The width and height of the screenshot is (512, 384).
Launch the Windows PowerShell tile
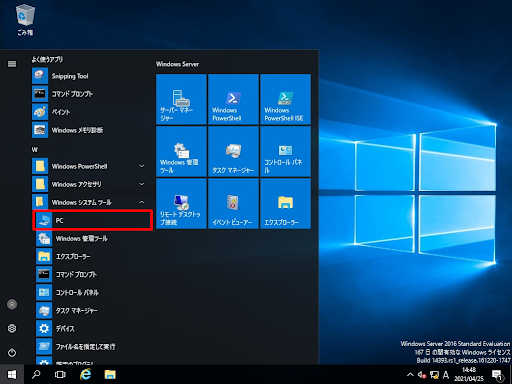233,99
